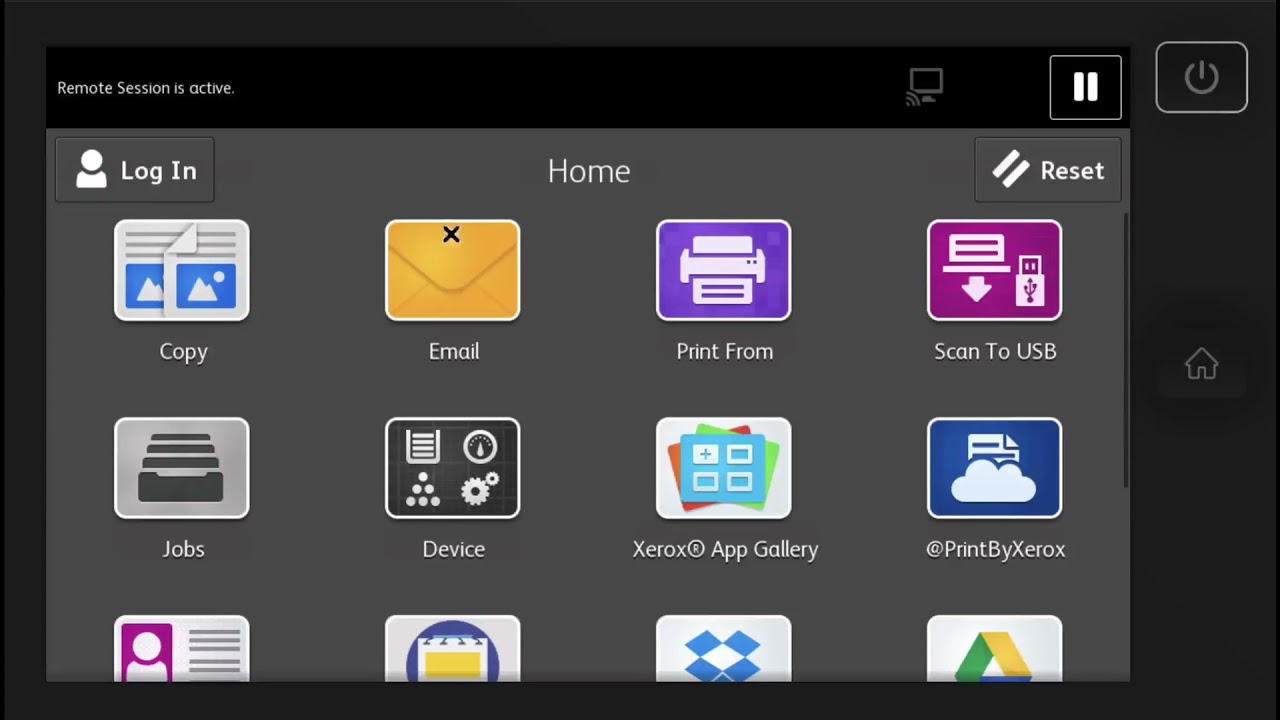Open the Copy app

pos(182,270)
